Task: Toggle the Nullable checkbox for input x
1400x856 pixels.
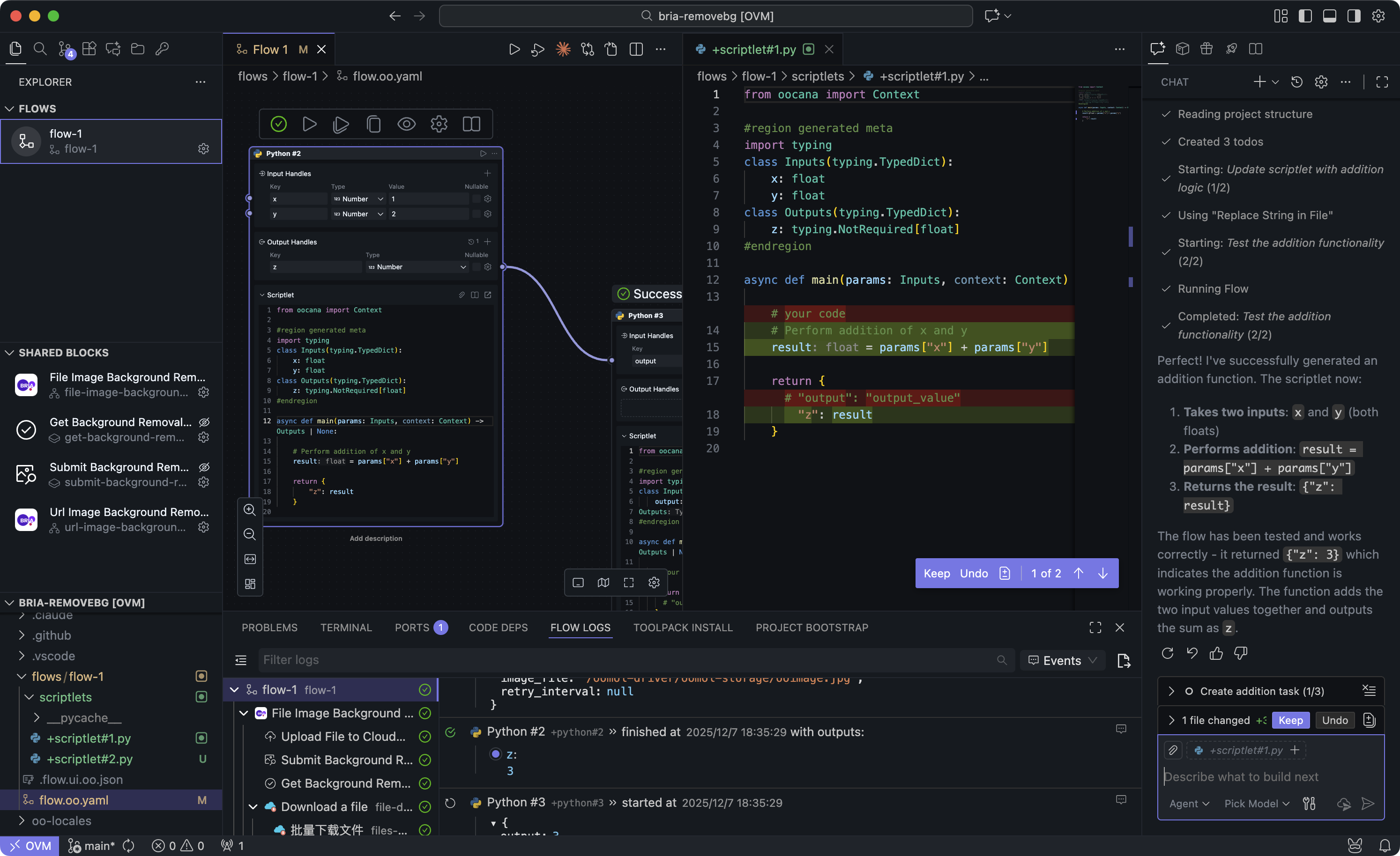Action: click(476, 199)
